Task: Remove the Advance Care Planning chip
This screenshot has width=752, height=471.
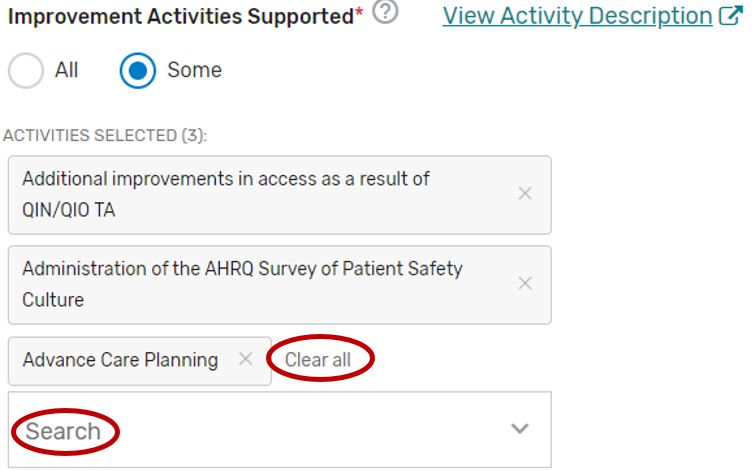Action: pyautogui.click(x=246, y=360)
